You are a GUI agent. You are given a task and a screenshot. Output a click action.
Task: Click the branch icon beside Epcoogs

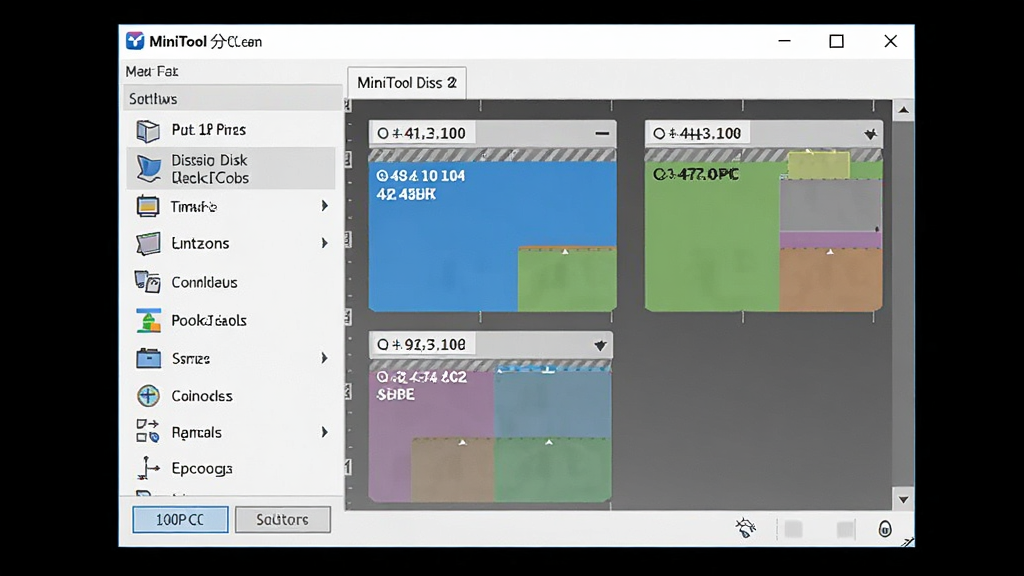click(148, 468)
